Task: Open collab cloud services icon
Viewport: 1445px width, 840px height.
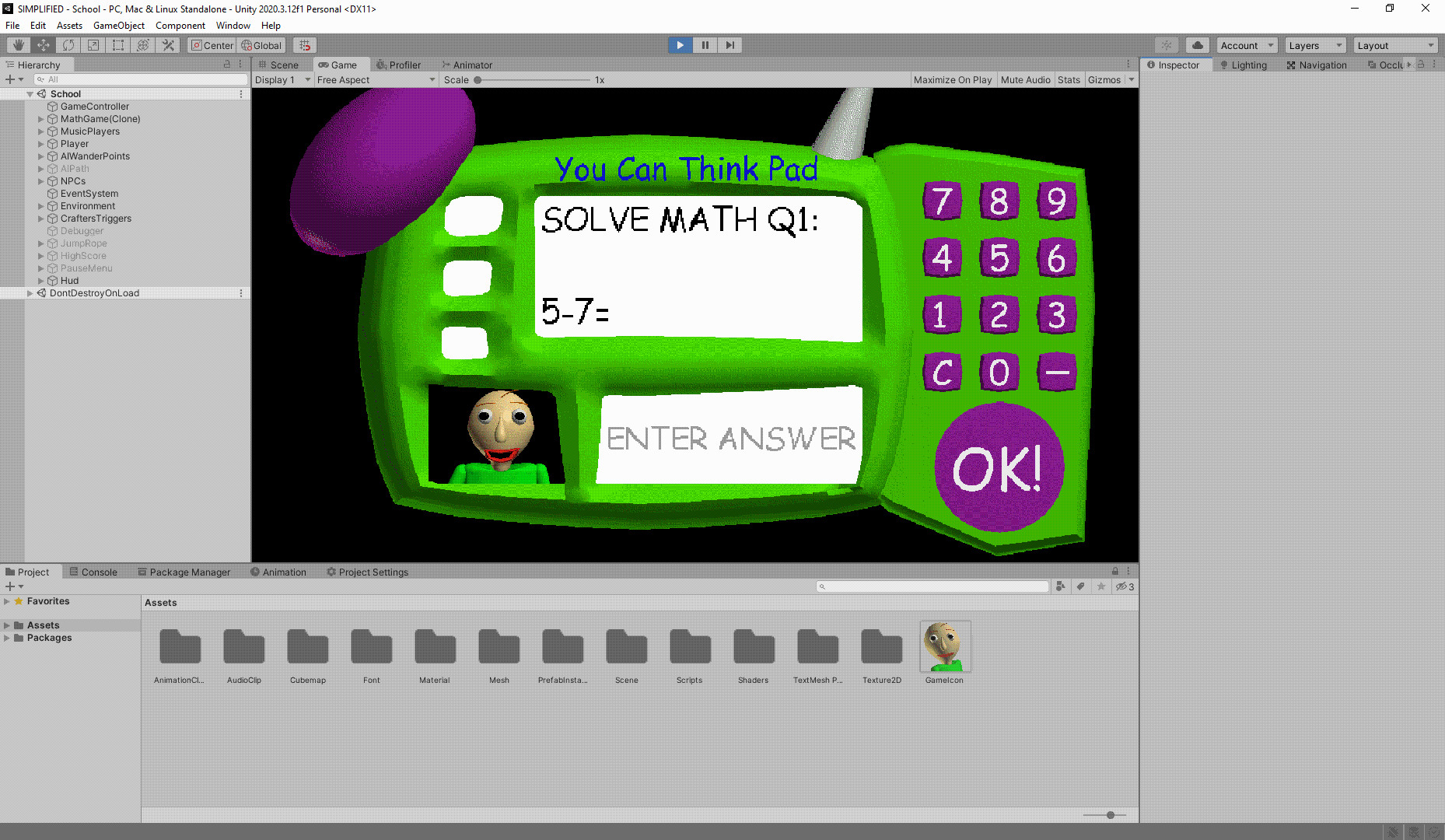Action: 1198,45
